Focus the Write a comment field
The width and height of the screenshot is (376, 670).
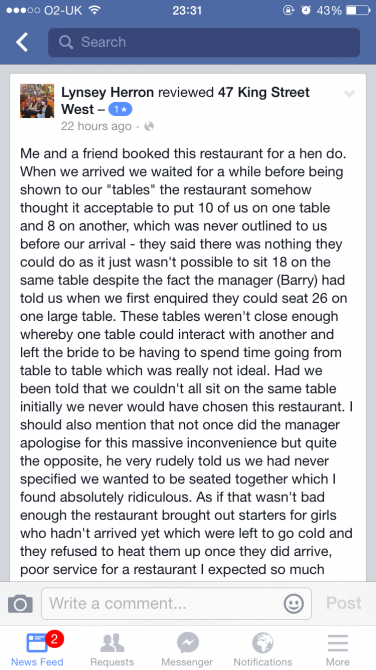click(176, 603)
